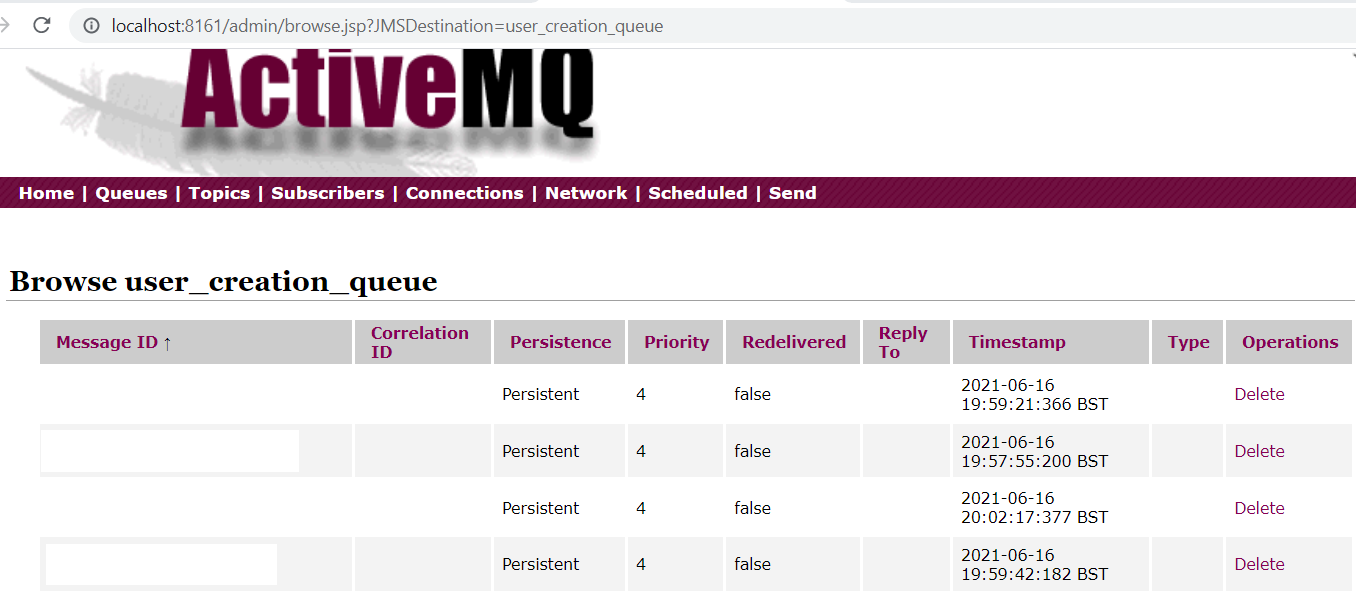
Task: Navigate to the Subscribers page
Action: 327,193
